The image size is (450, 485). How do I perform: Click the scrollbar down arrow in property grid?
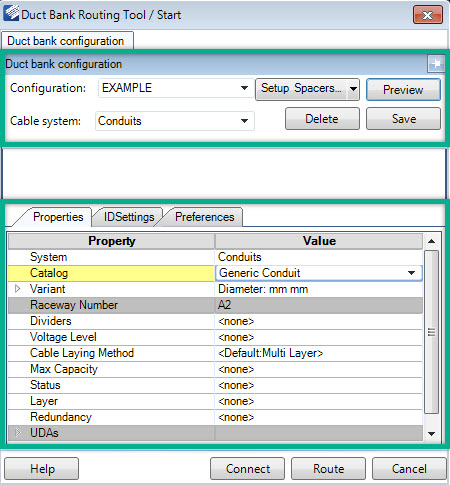point(431,433)
